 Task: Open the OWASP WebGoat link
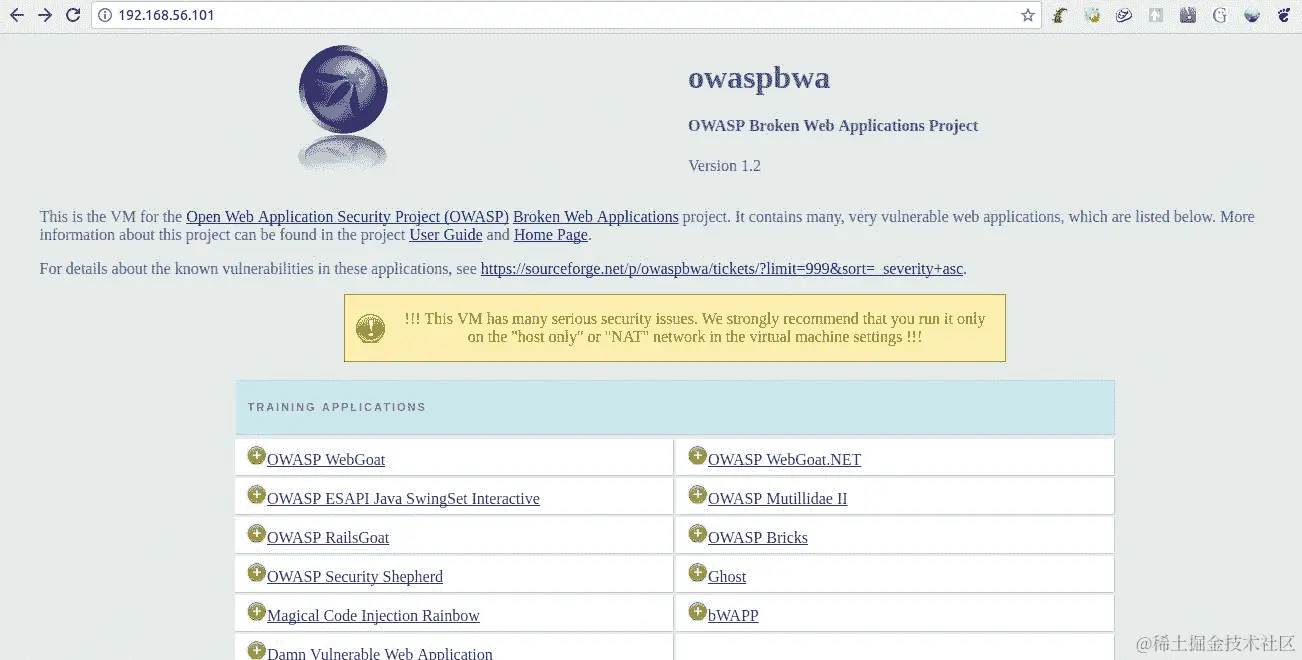(326, 460)
